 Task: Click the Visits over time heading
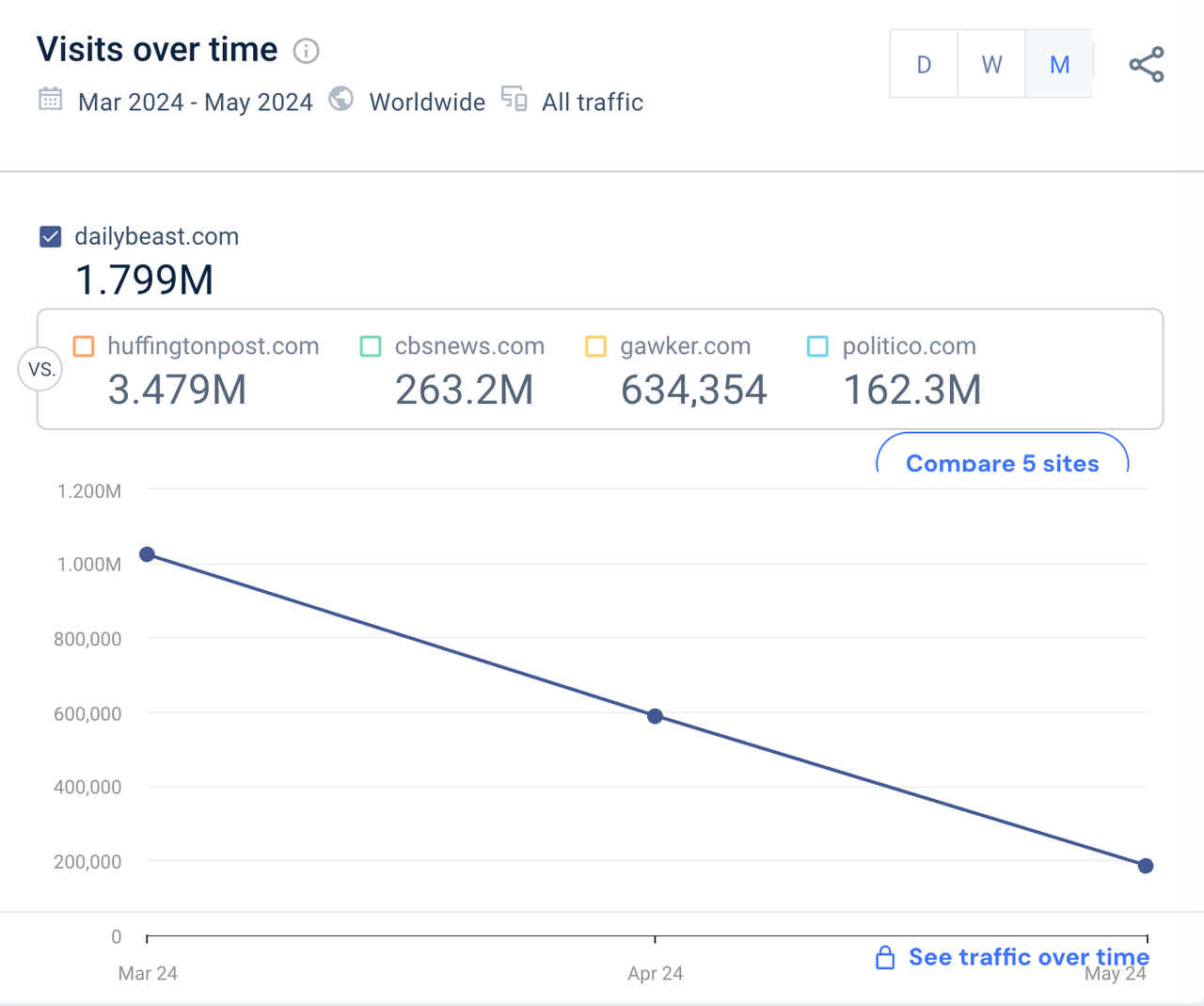click(x=157, y=49)
